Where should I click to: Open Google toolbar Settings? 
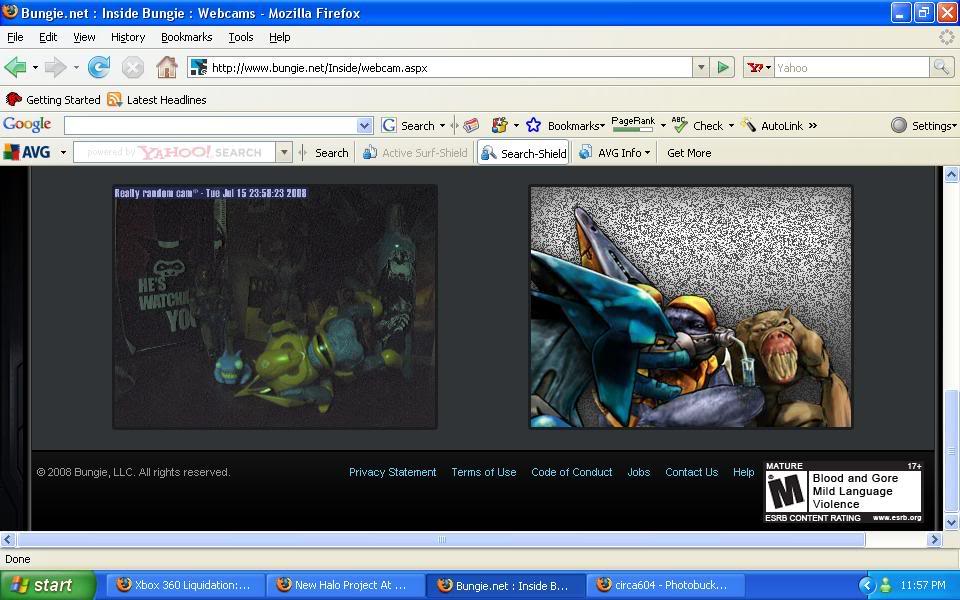tap(923, 126)
